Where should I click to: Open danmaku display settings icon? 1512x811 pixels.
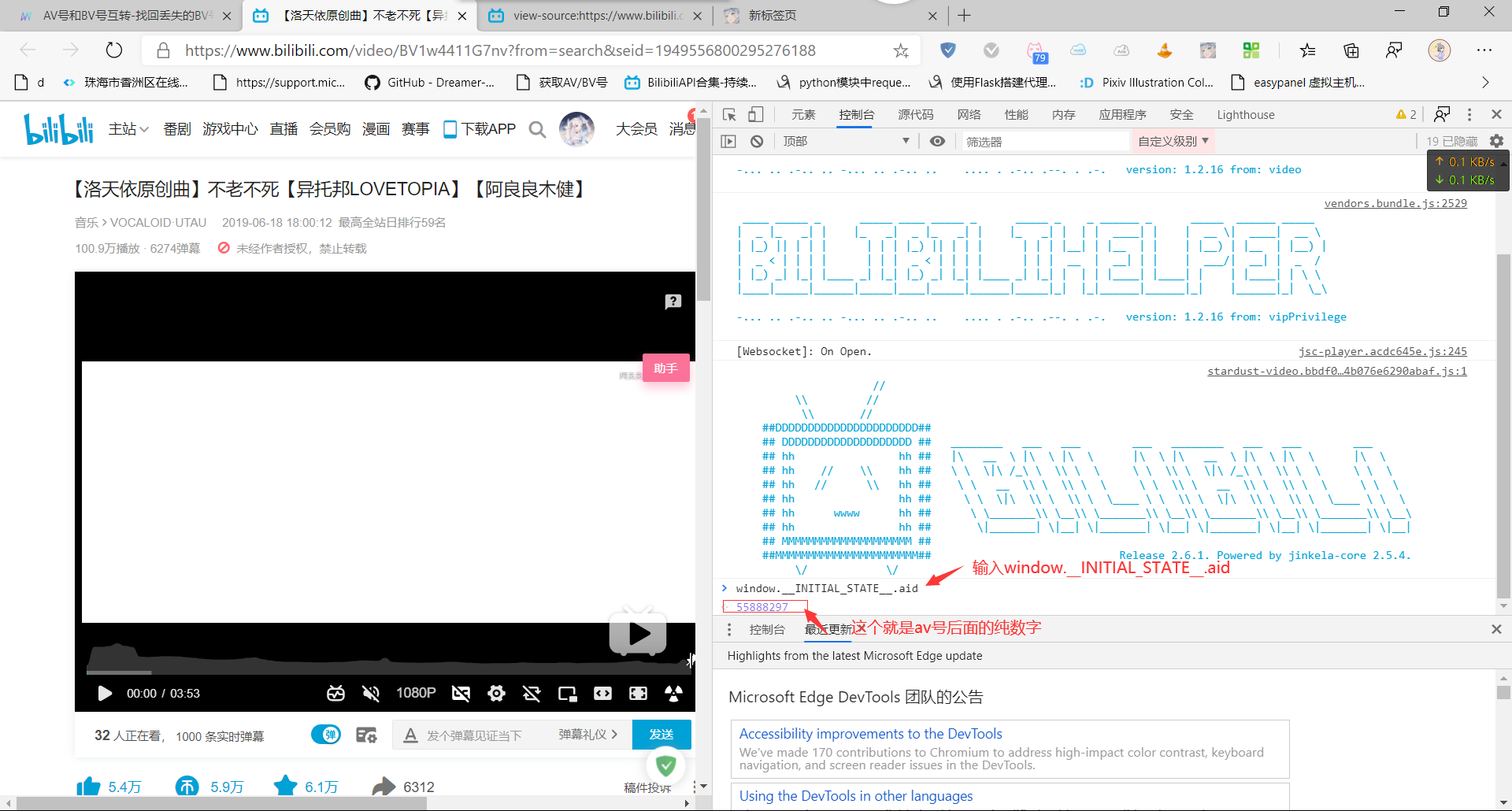[366, 735]
